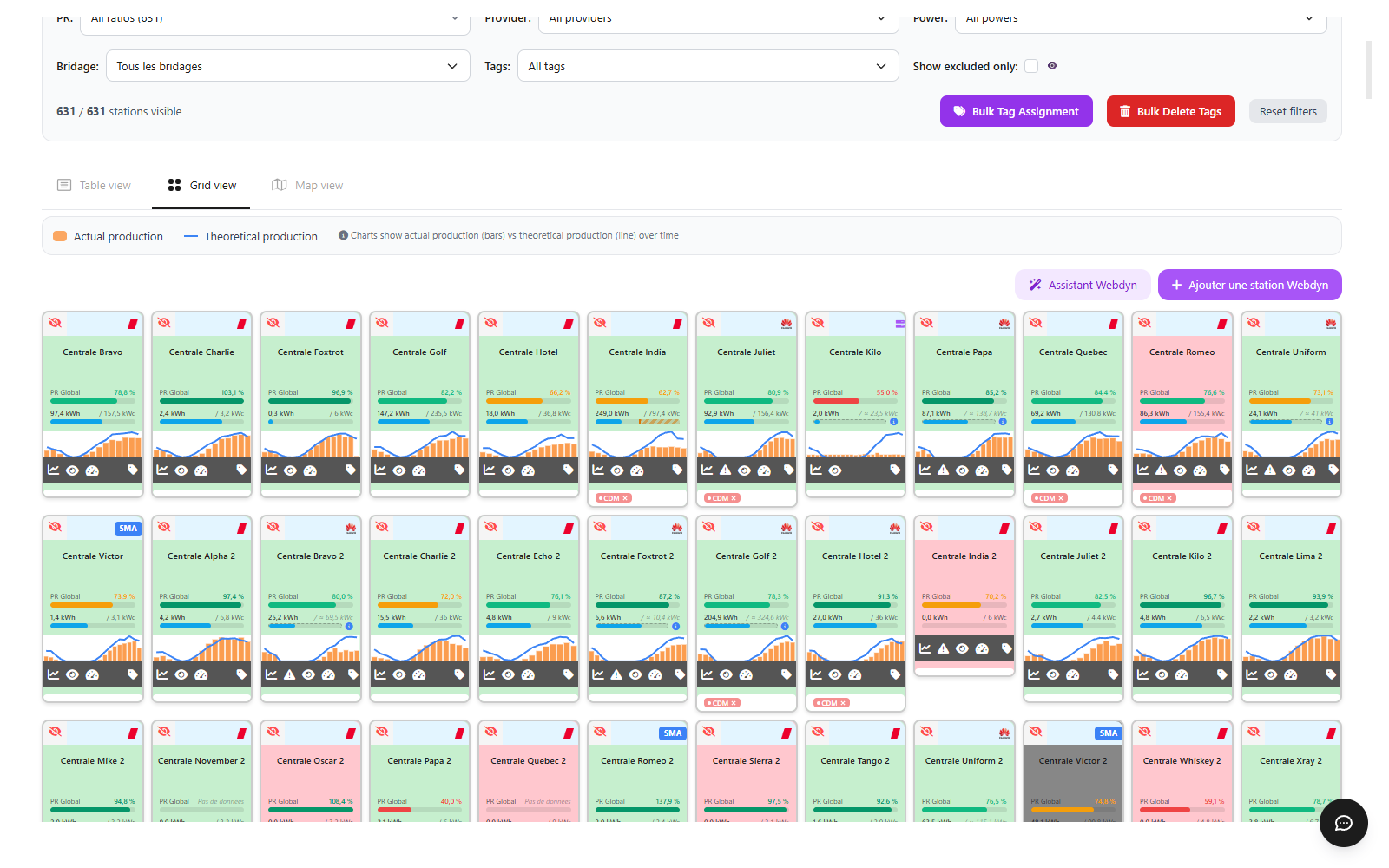Screen dimensions: 1389x868
Task: Open the Assistant Webdyn button
Action: click(1083, 285)
